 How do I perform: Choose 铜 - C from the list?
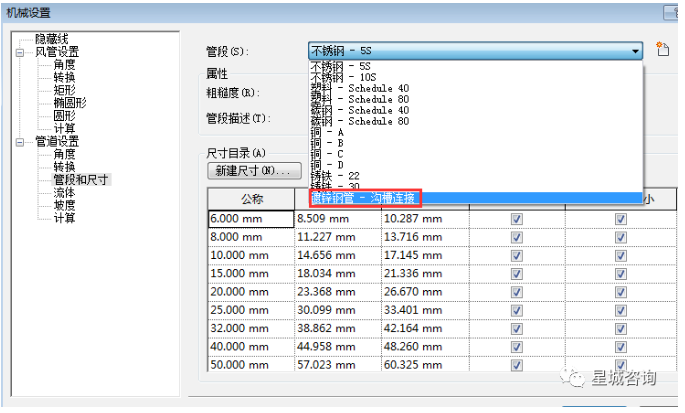476,154
